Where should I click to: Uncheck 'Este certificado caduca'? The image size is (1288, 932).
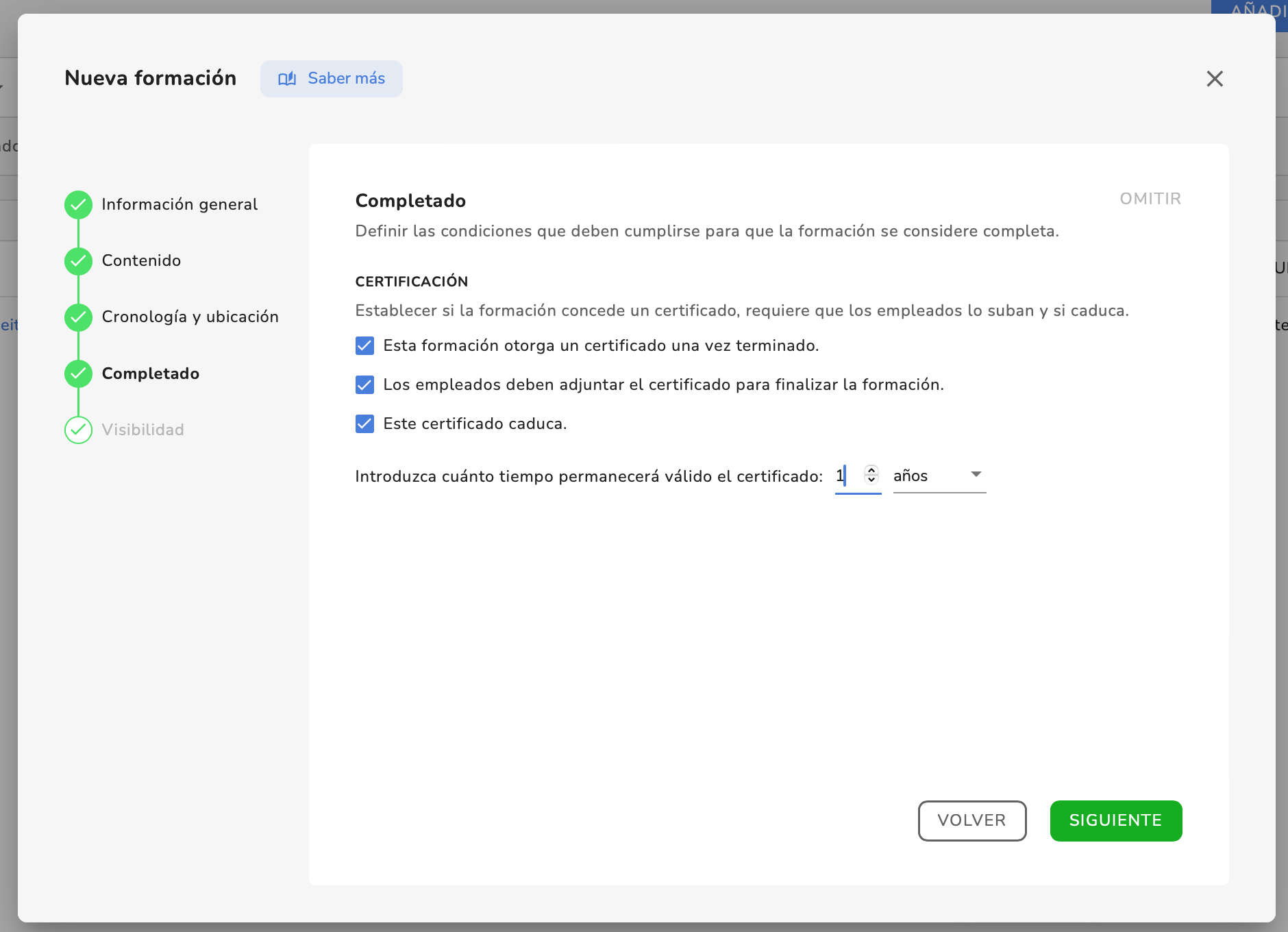point(364,424)
